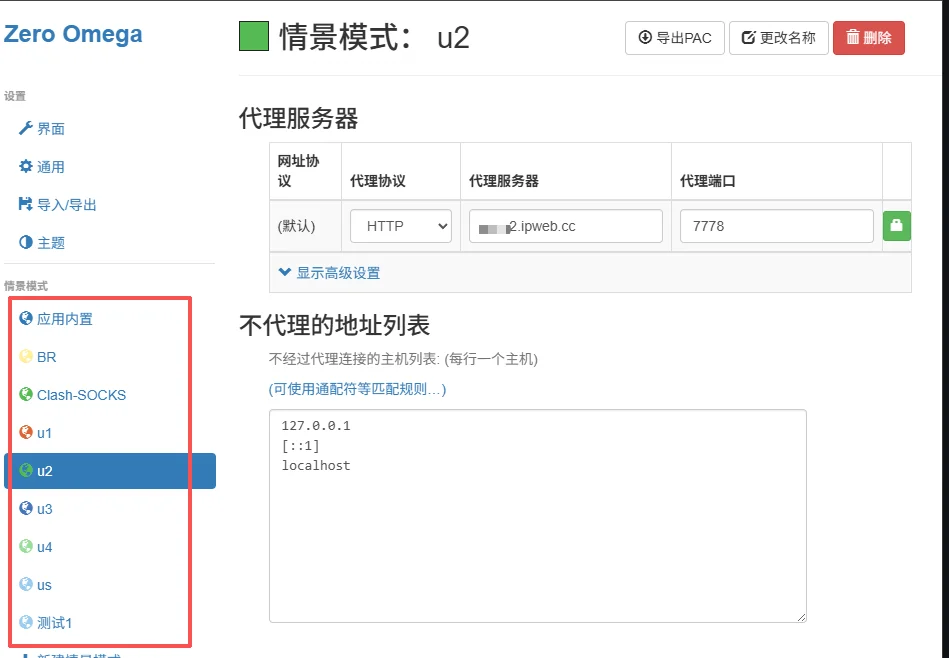Click the wrench icon beside 界面

point(25,128)
